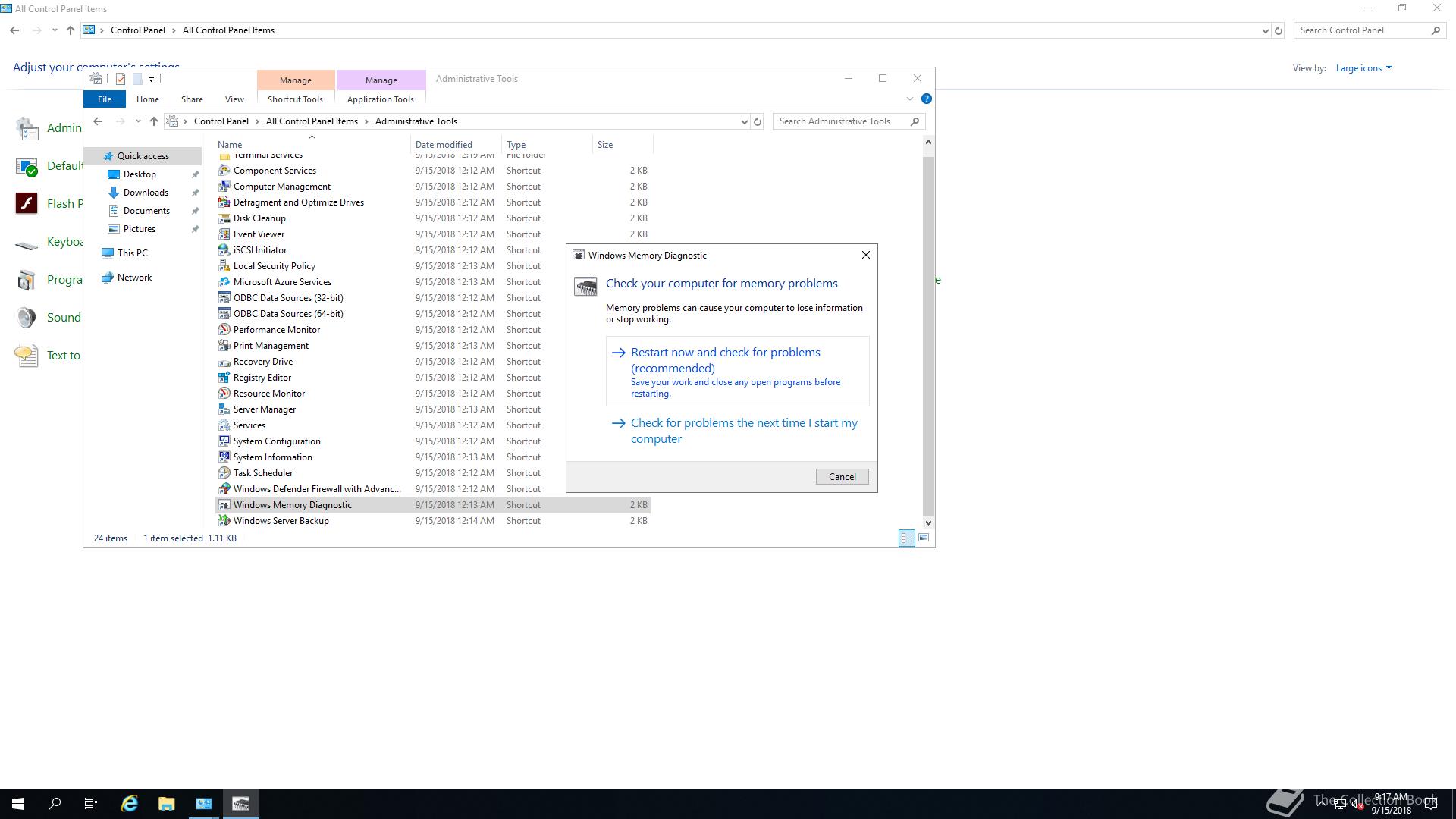The image size is (1456, 819).
Task: Select This PC in the navigation pane
Action: tap(133, 253)
